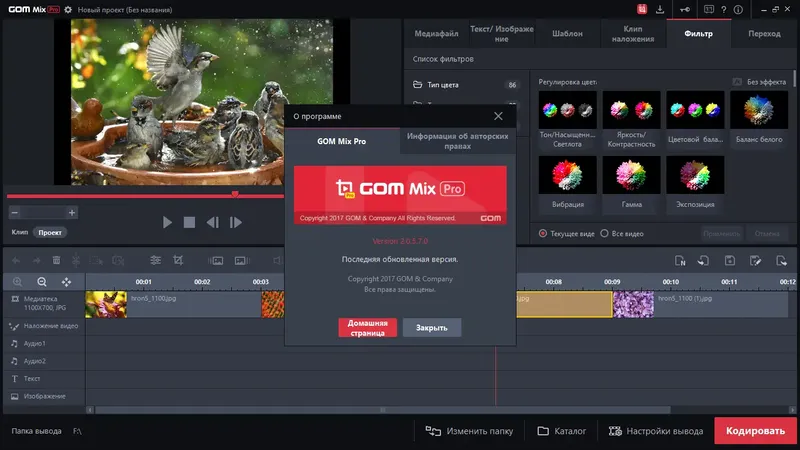
Task: Increase value with the plus stepper
Action: pyautogui.click(x=72, y=213)
